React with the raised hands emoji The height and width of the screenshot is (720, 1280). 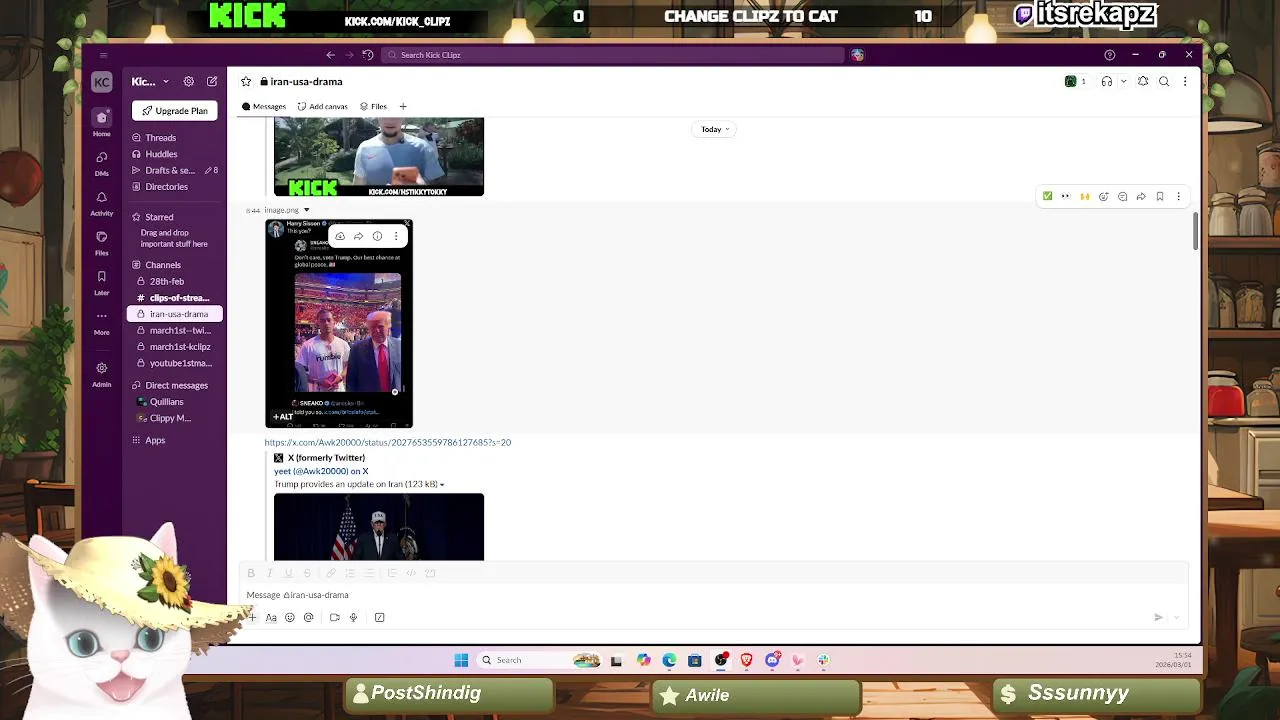[1084, 196]
